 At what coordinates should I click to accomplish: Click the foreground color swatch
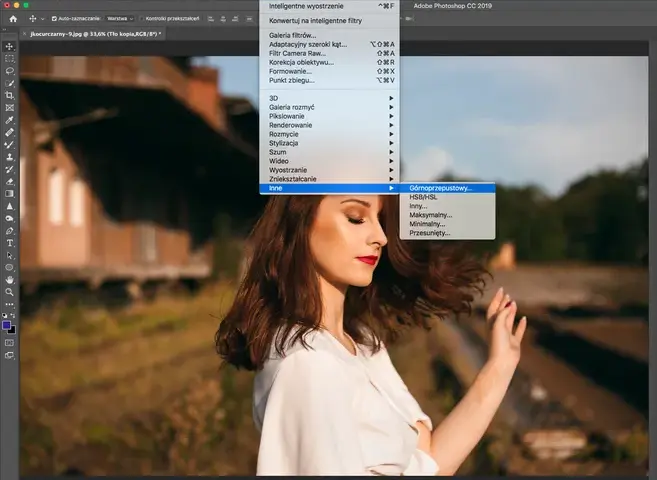[6, 325]
